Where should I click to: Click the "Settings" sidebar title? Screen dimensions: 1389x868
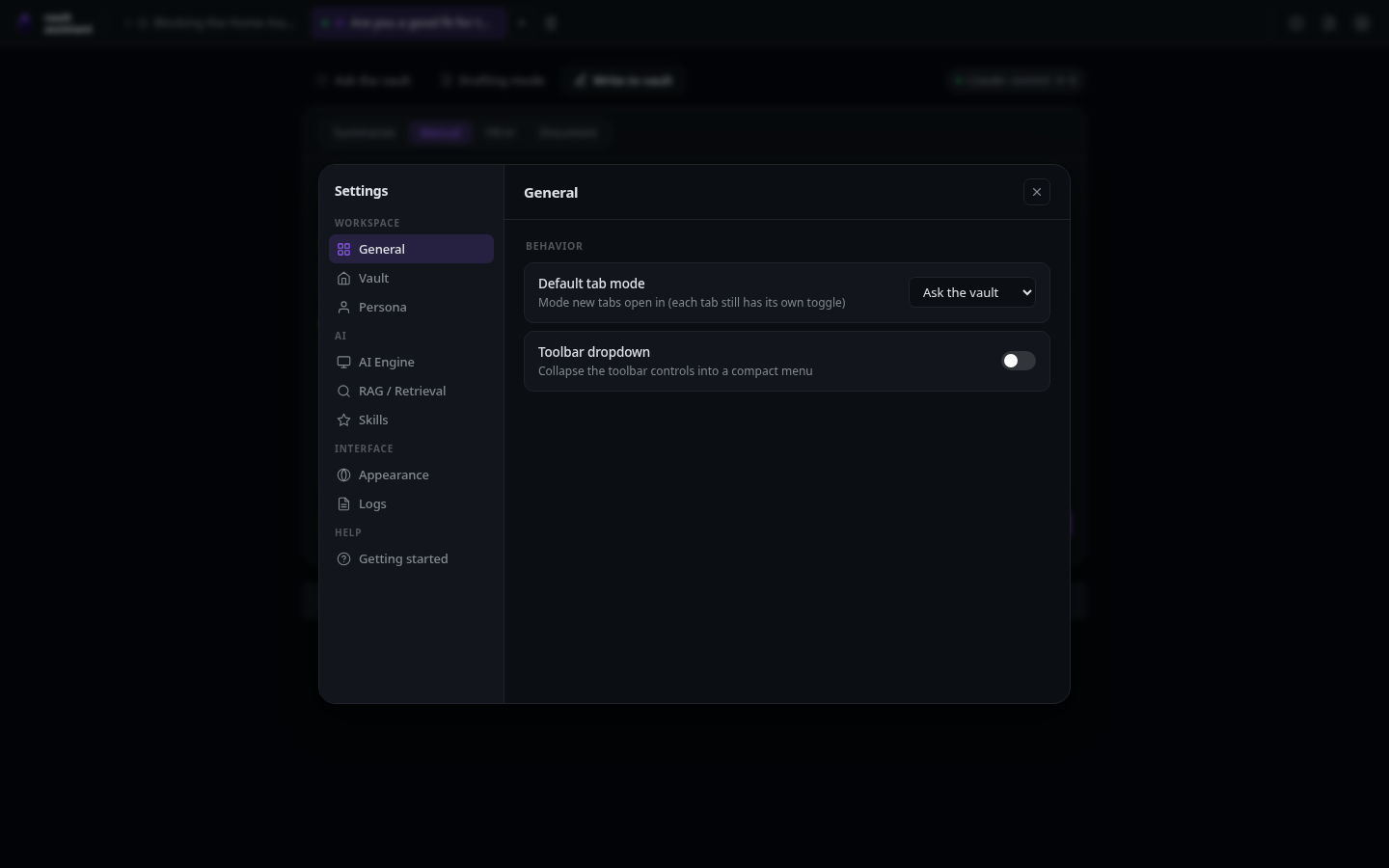point(362,191)
